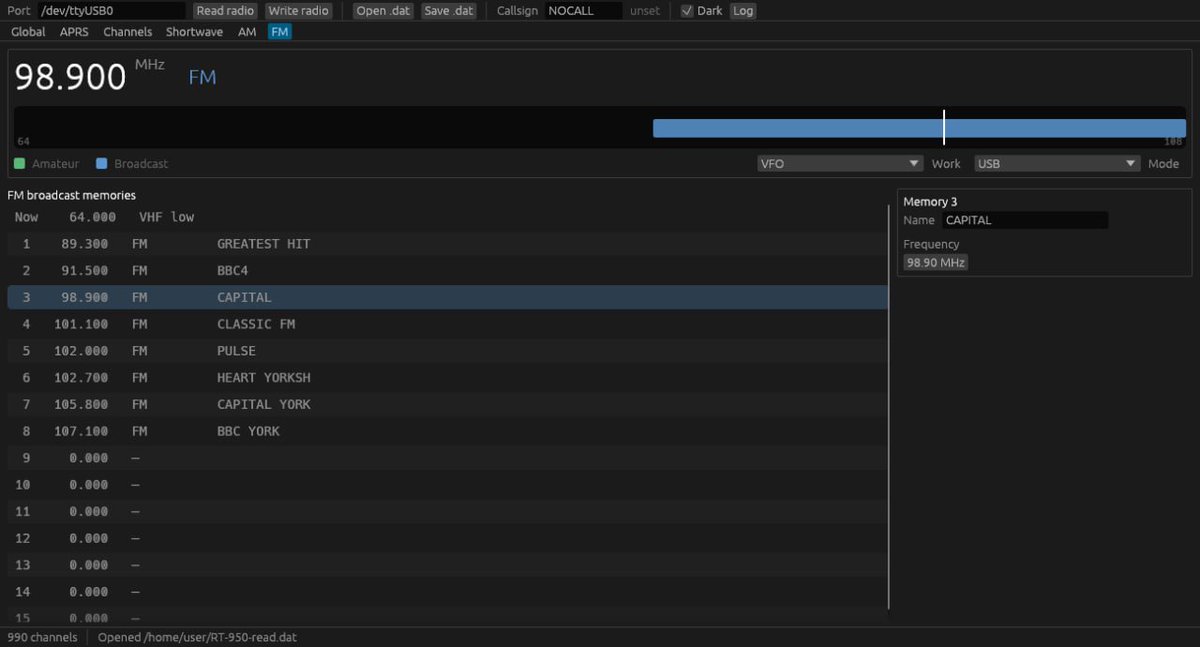The height and width of the screenshot is (647, 1200).
Task: Click the white marker on the frequency band bar
Action: [x=944, y=128]
